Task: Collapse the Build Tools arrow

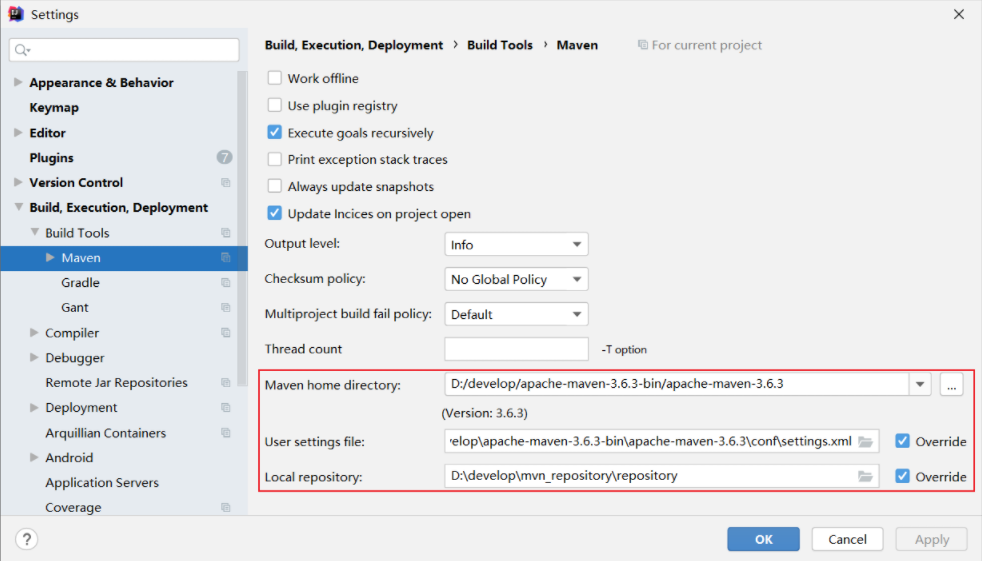Action: [34, 232]
